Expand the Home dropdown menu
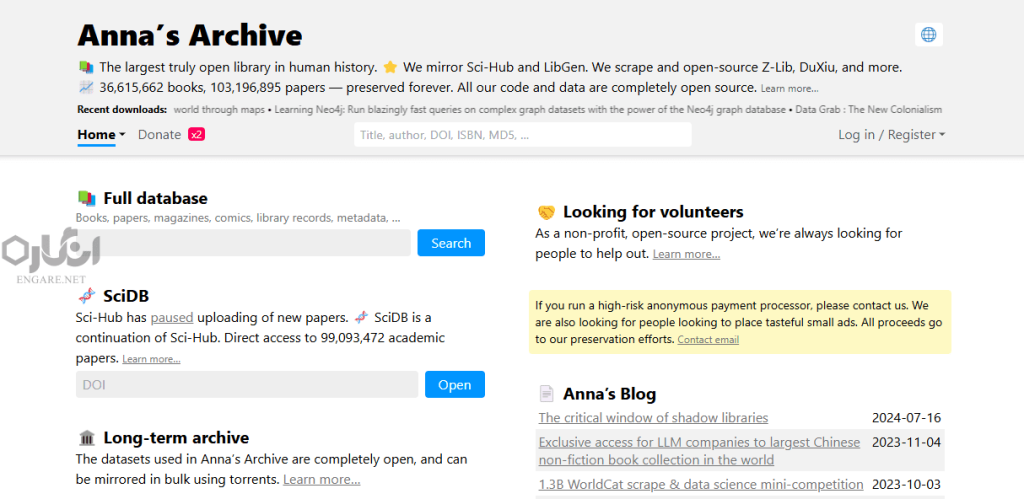Viewport: 1024px width, 499px height. tap(101, 135)
